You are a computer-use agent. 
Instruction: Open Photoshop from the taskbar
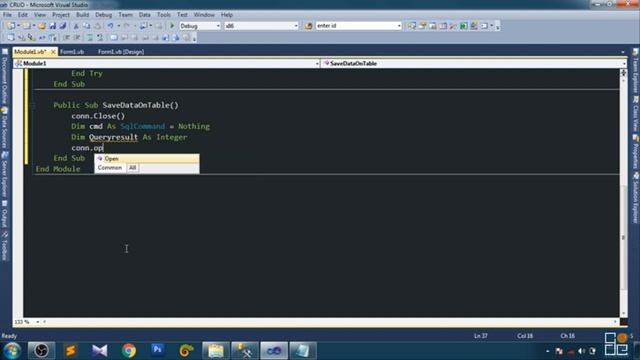158,351
